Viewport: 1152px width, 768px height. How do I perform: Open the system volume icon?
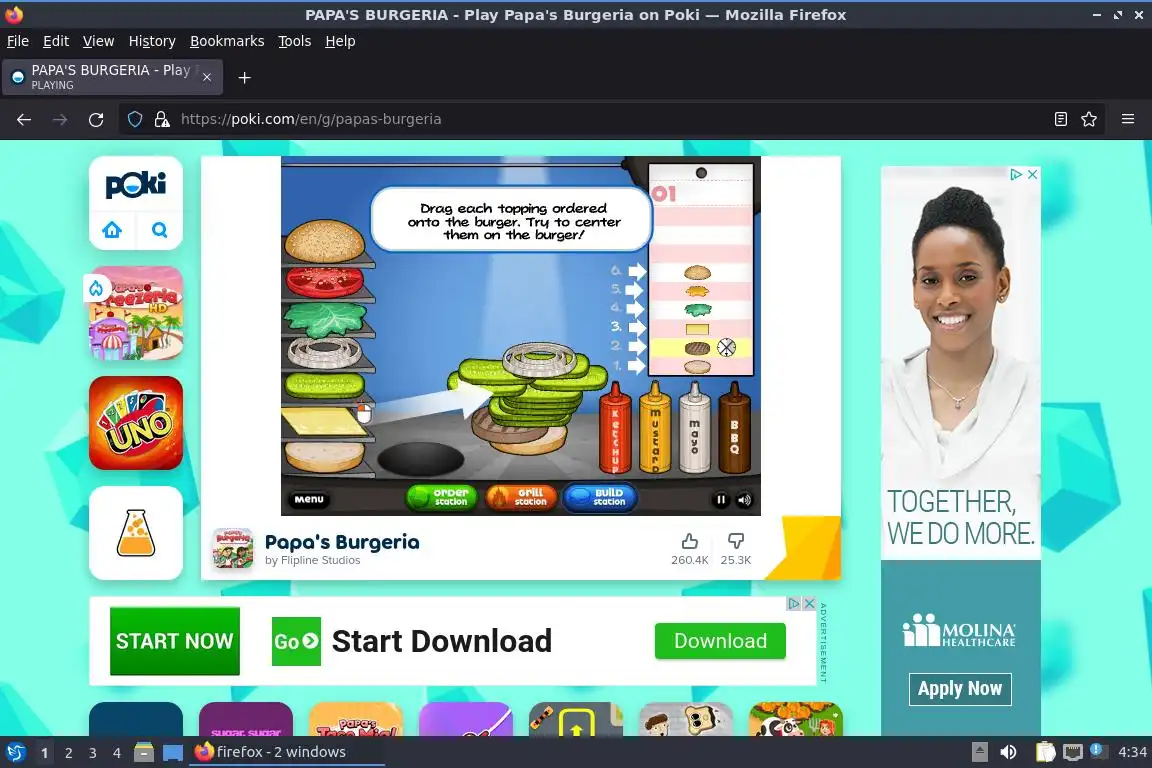(1008, 753)
